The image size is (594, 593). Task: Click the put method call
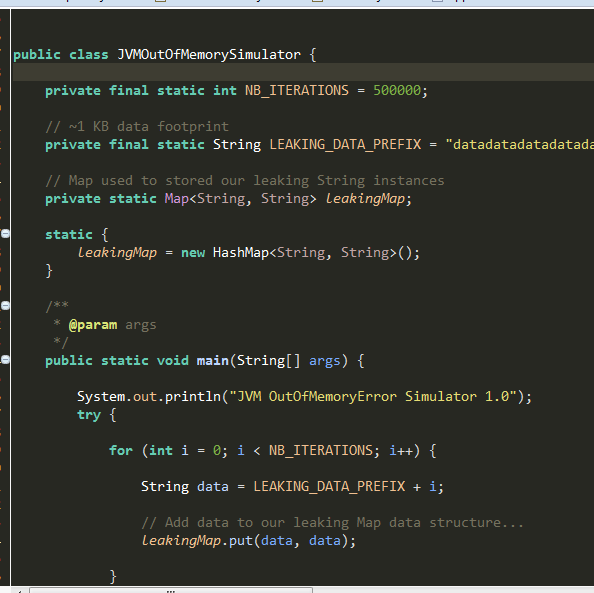pos(241,541)
